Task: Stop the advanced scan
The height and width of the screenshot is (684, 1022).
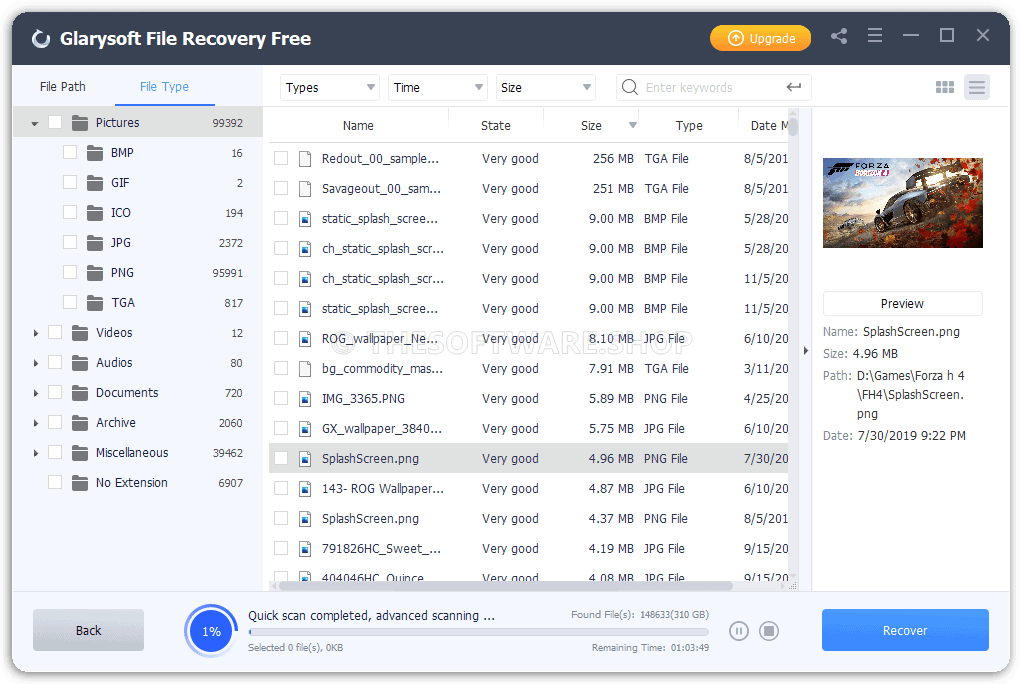Action: click(769, 631)
